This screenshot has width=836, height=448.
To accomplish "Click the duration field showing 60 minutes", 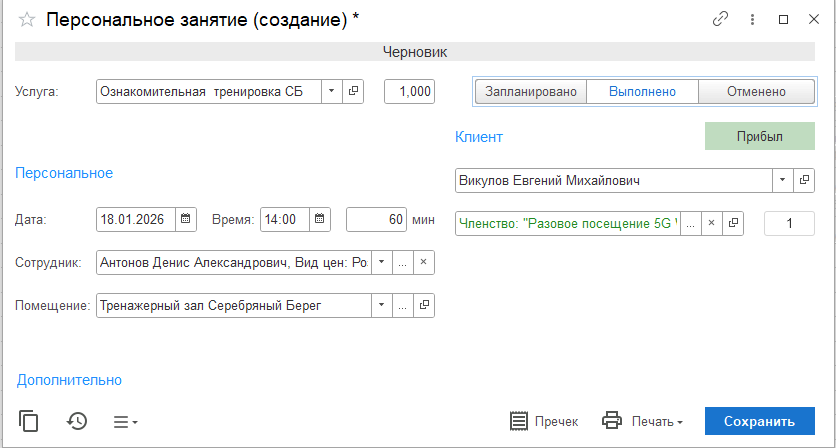I will coord(376,219).
